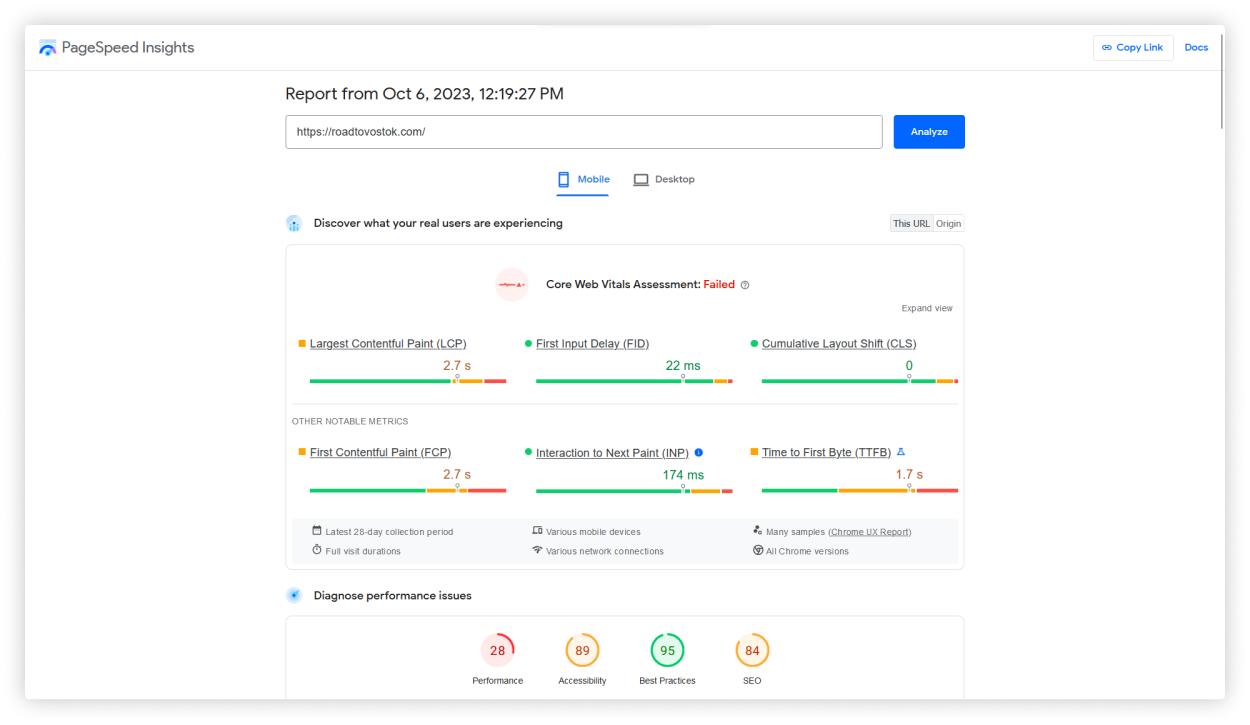This screenshot has height=725, width=1250.
Task: Click the page vertical scrollbar
Action: 1221,80
